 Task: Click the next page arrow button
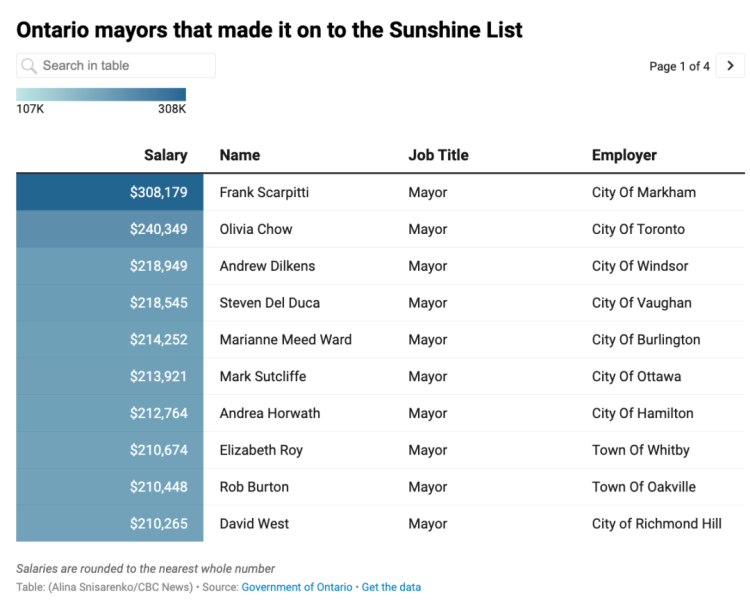tap(730, 66)
